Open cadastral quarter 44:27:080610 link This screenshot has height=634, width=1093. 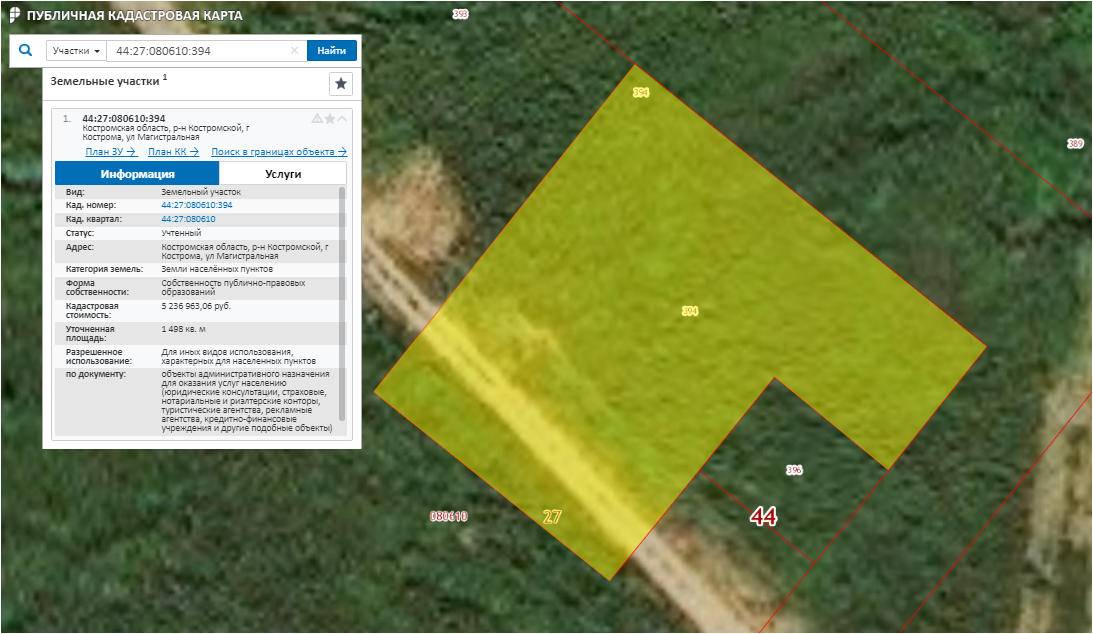click(189, 218)
